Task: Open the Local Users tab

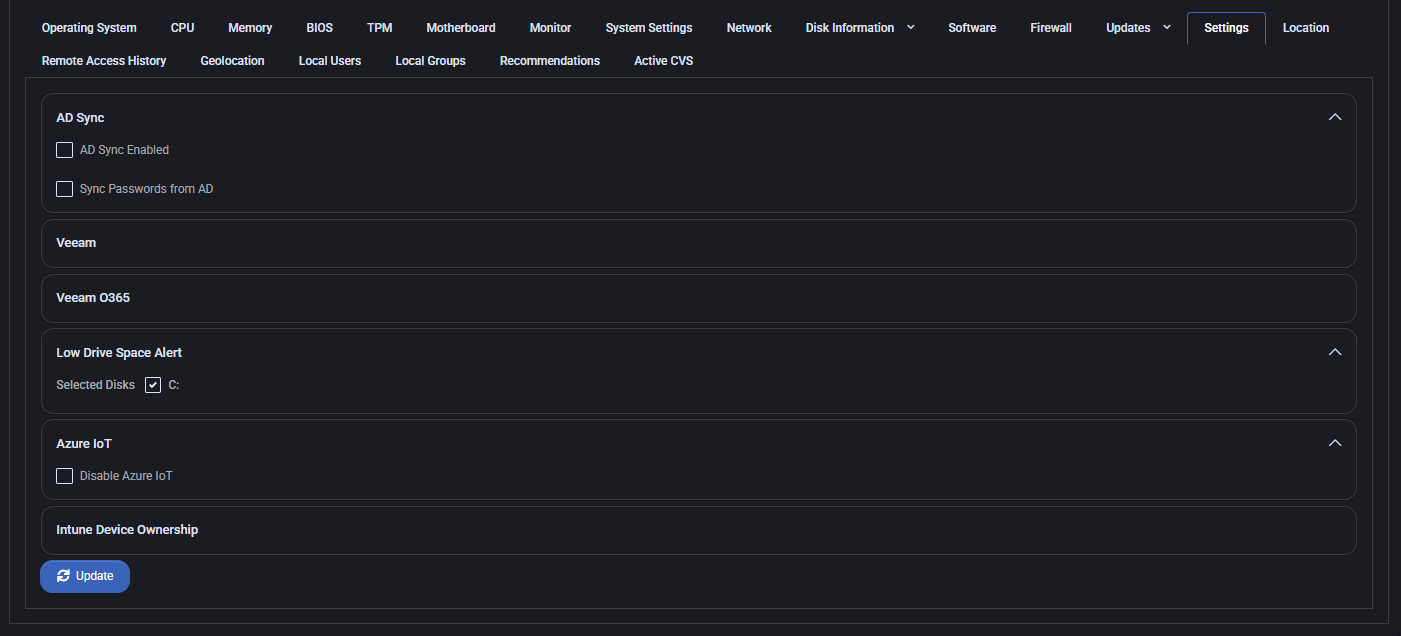Action: (330, 61)
